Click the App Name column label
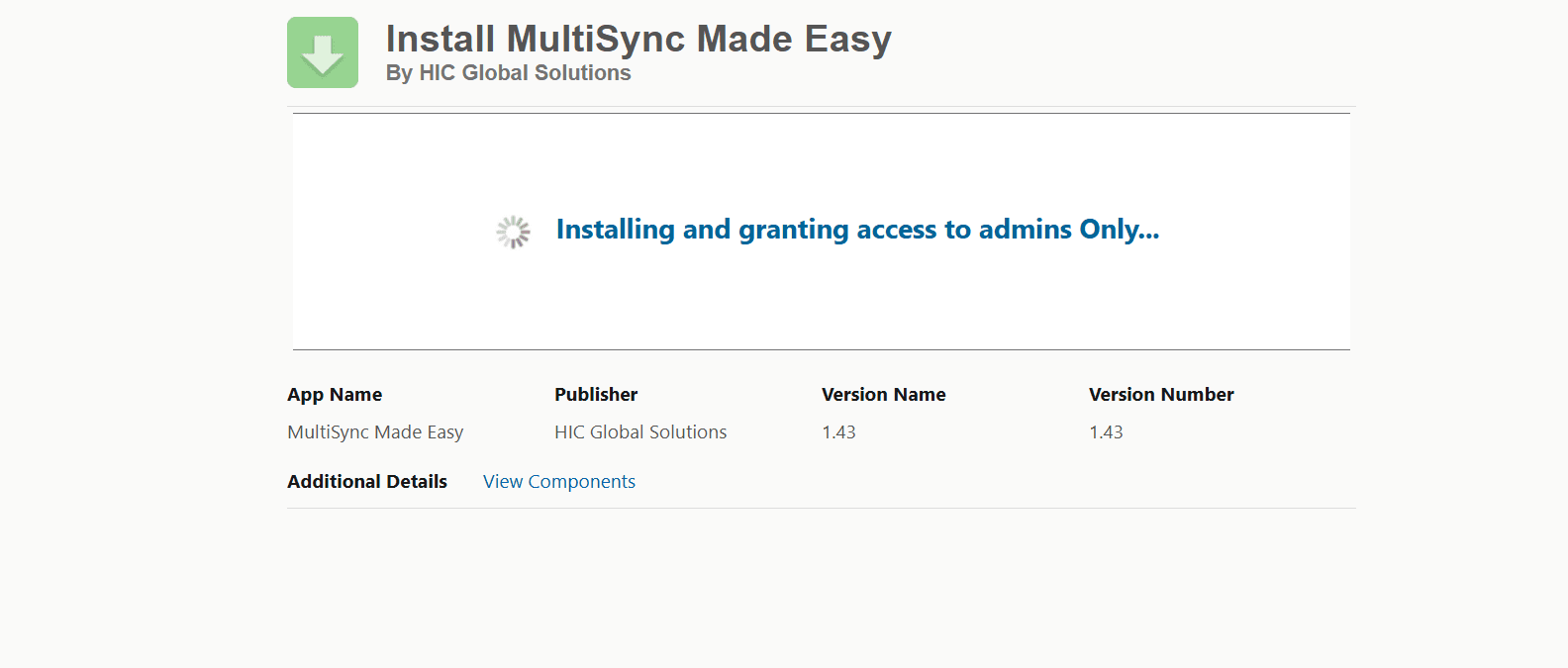Viewport: 1568px width, 668px height. (335, 395)
